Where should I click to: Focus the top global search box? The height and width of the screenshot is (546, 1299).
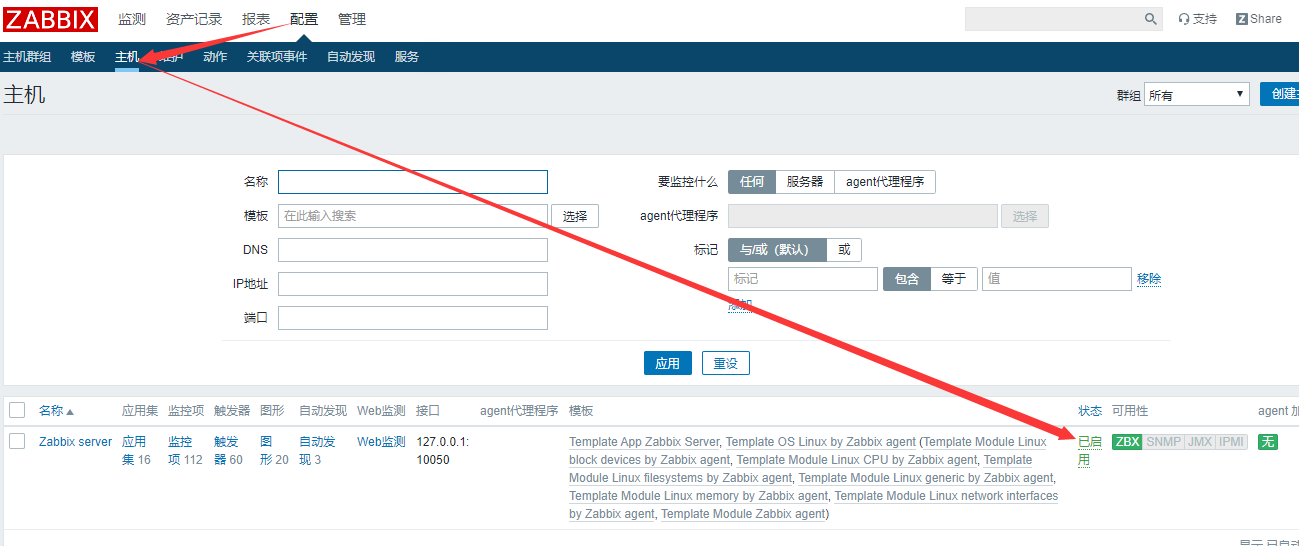tap(1053, 19)
